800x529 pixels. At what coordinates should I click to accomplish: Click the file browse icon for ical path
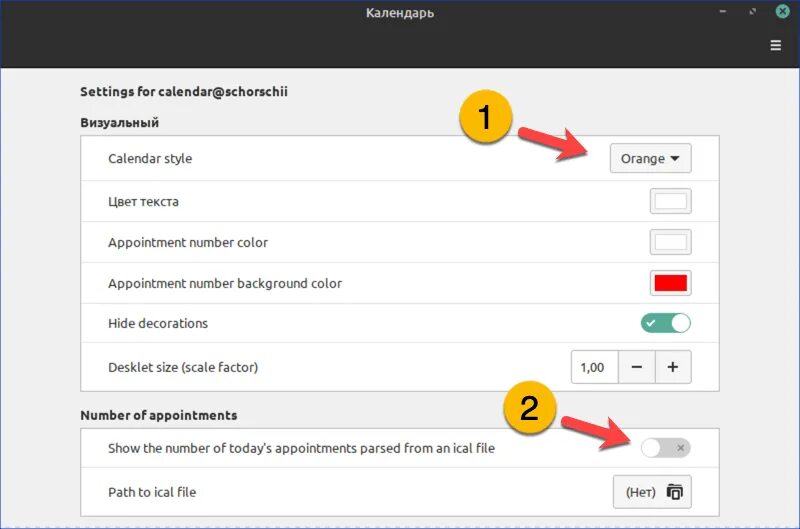pyautogui.click(x=674, y=492)
